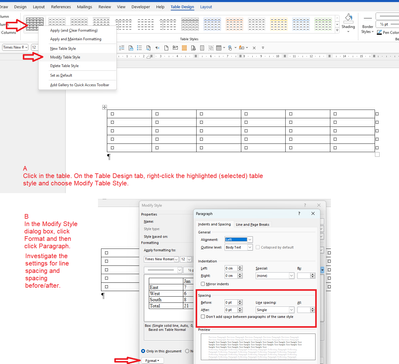
Task: Click the Before spacing value field
Action: pyautogui.click(x=230, y=302)
